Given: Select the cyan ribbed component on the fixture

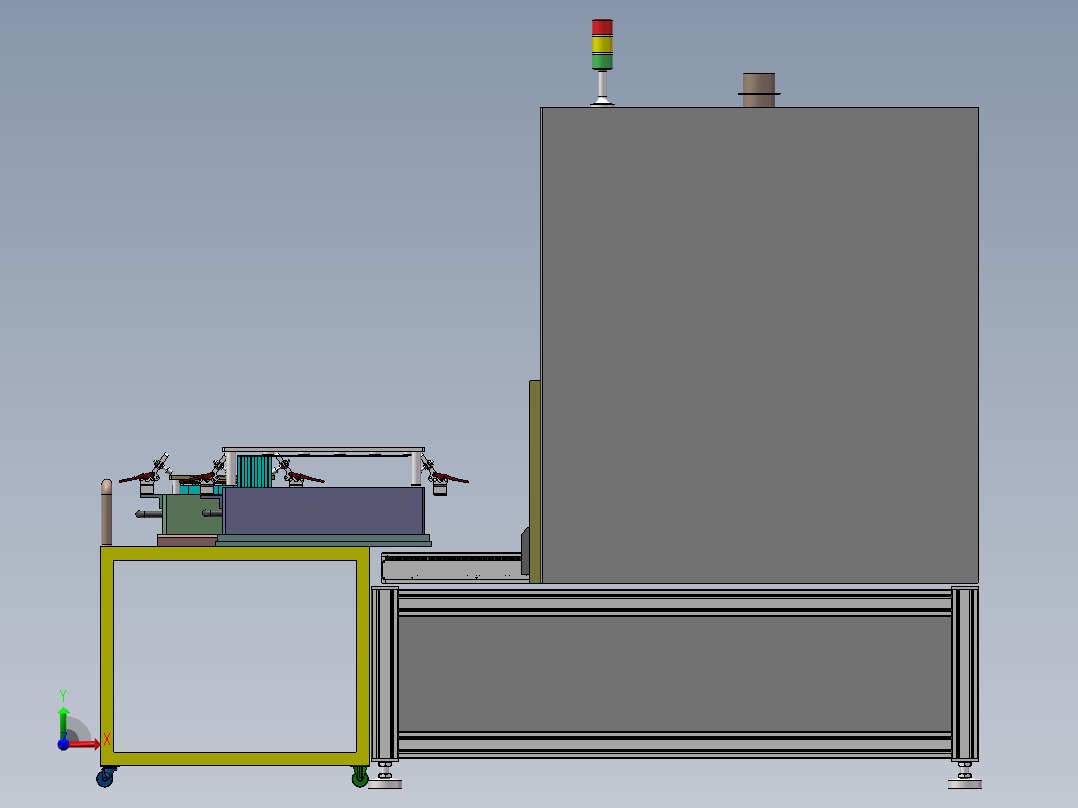Looking at the screenshot, I should pos(254,471).
